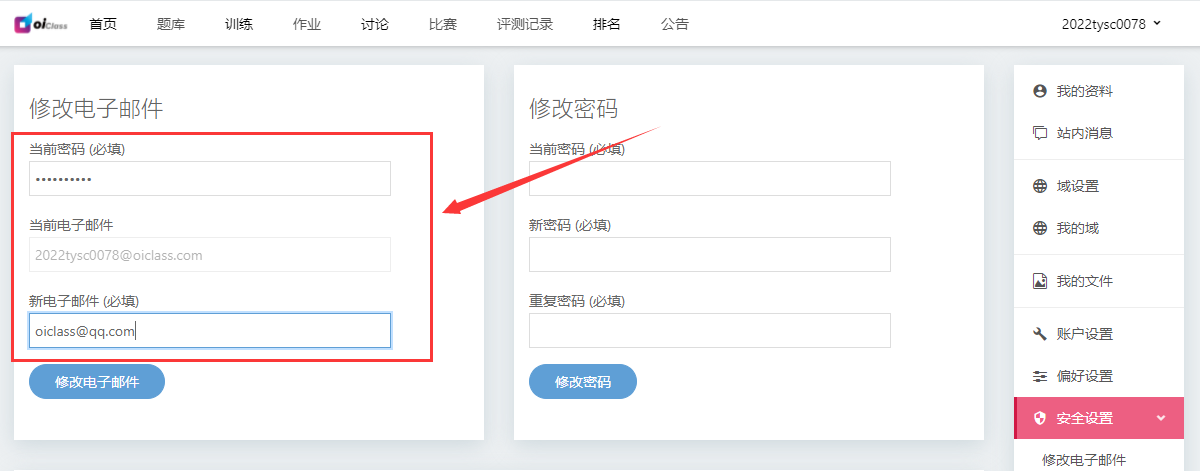Open 讨论 in the top navigation
Image resolution: width=1200 pixels, height=471 pixels.
click(x=375, y=24)
